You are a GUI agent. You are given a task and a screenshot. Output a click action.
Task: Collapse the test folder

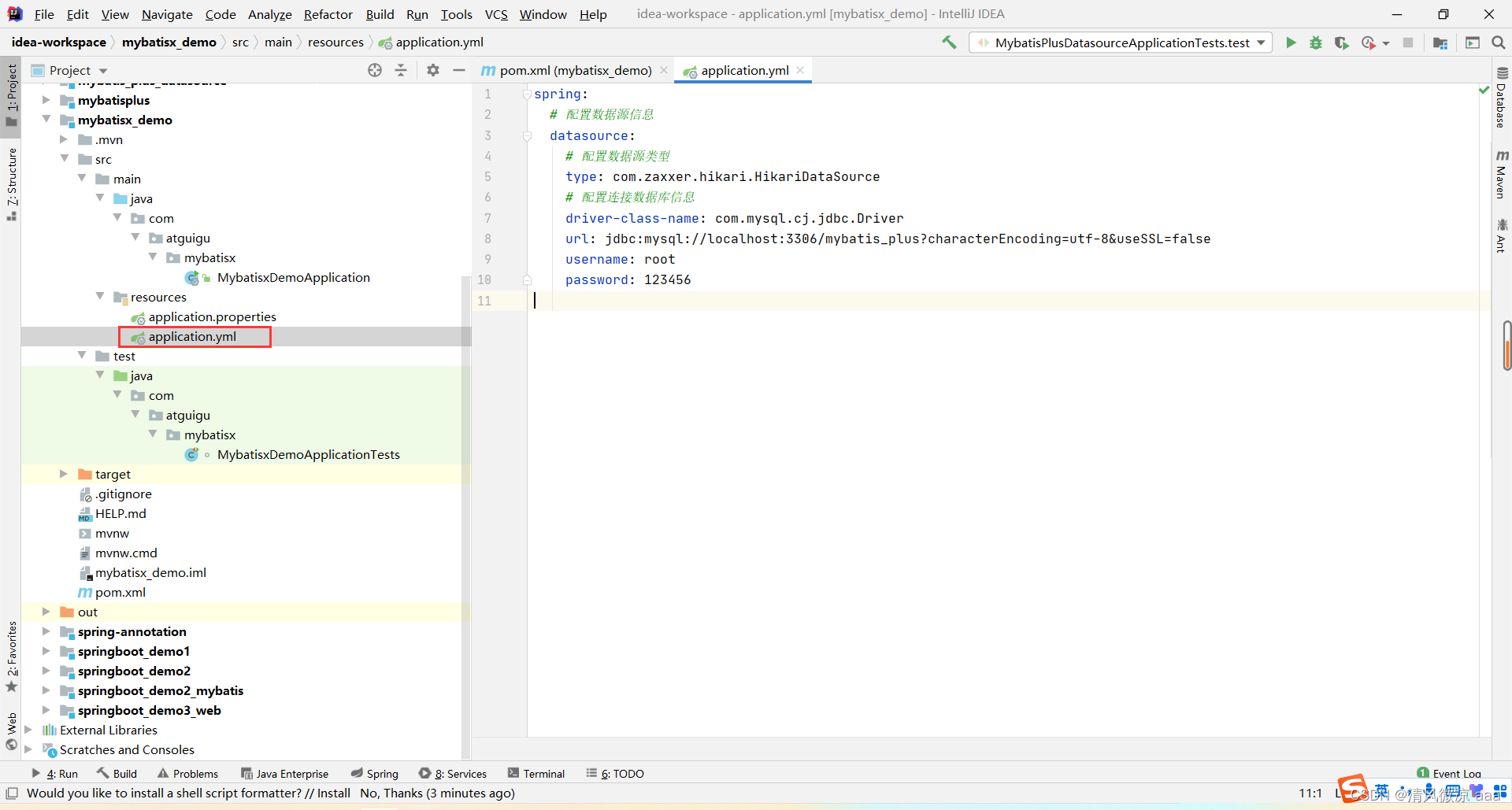[81, 356]
